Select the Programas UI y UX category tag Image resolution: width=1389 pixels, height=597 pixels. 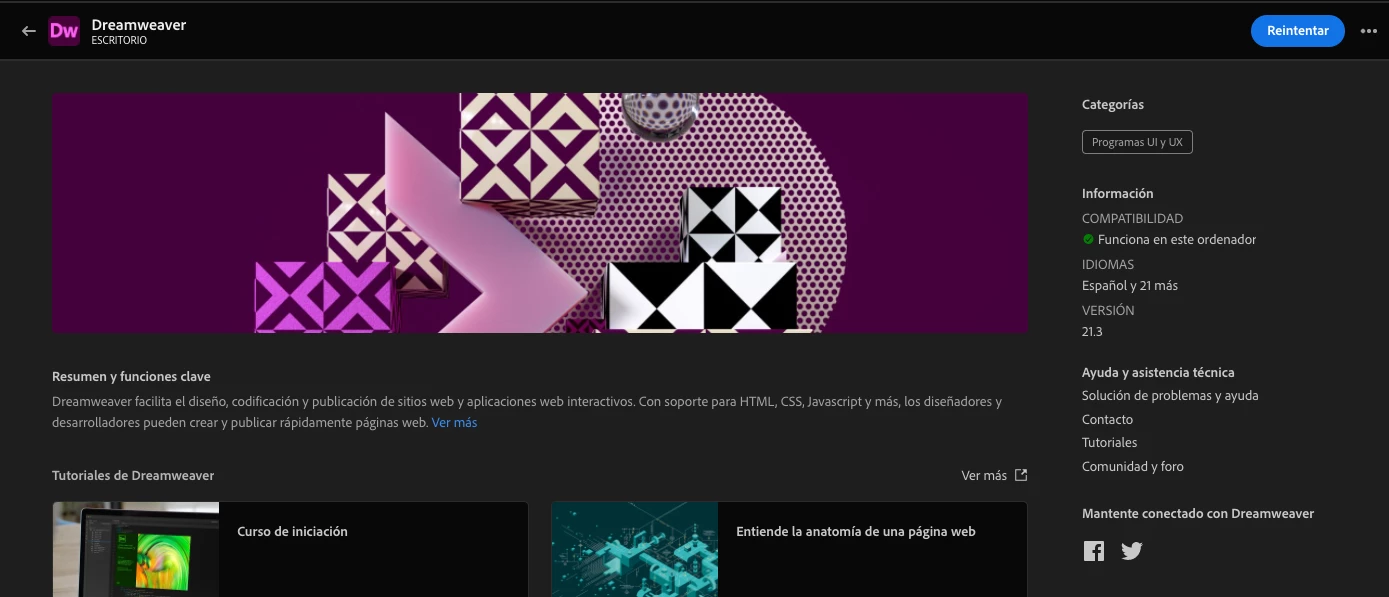[1137, 142]
